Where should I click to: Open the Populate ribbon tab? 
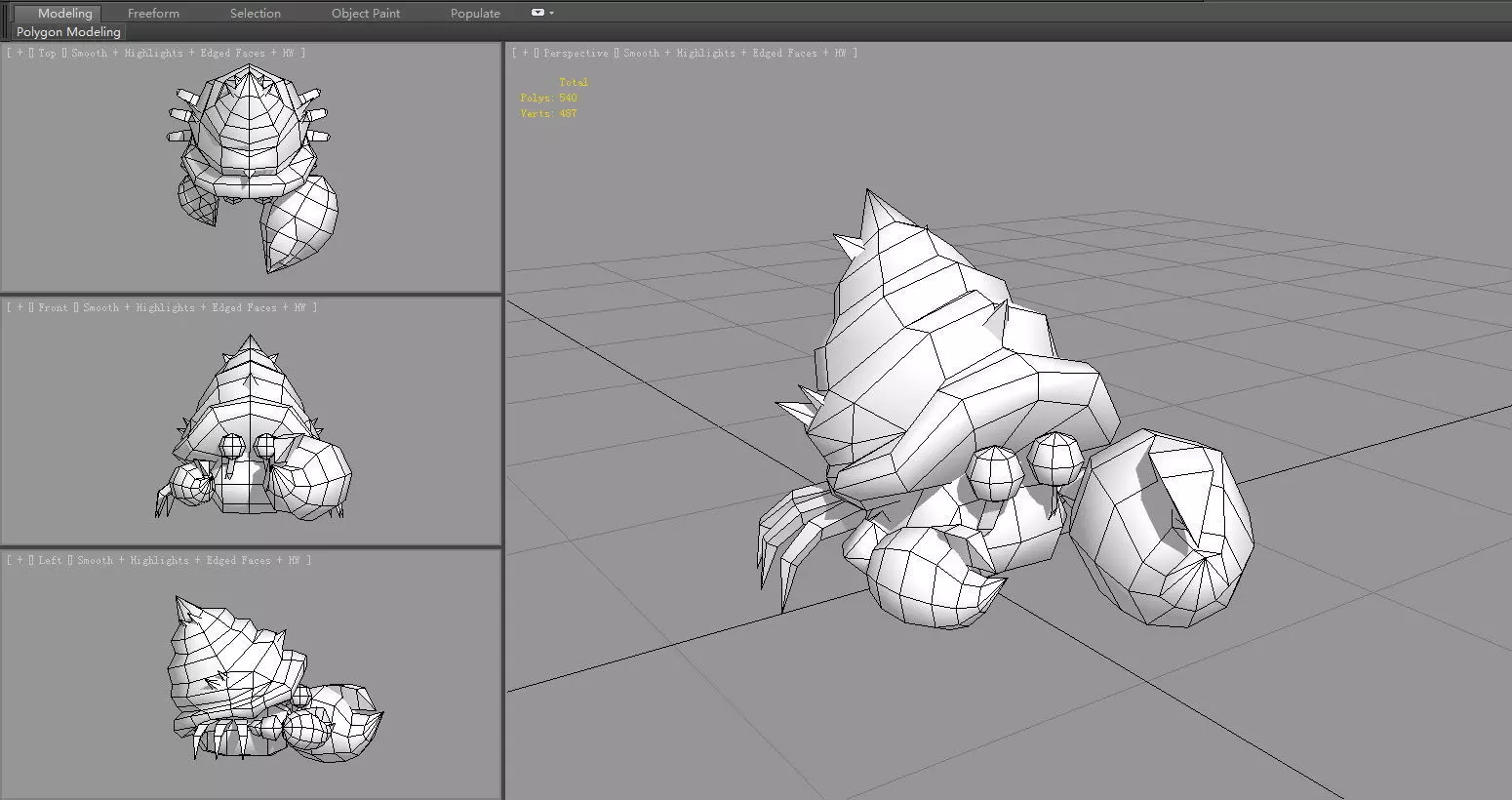[x=475, y=13]
